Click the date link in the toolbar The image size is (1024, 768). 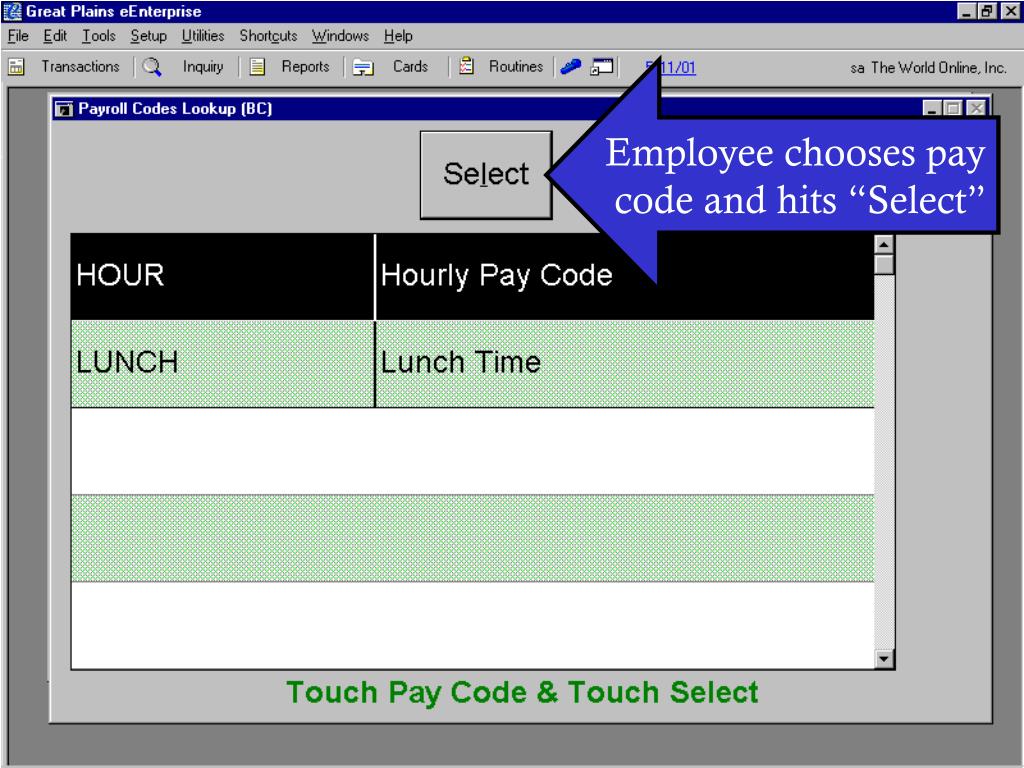coord(677,67)
